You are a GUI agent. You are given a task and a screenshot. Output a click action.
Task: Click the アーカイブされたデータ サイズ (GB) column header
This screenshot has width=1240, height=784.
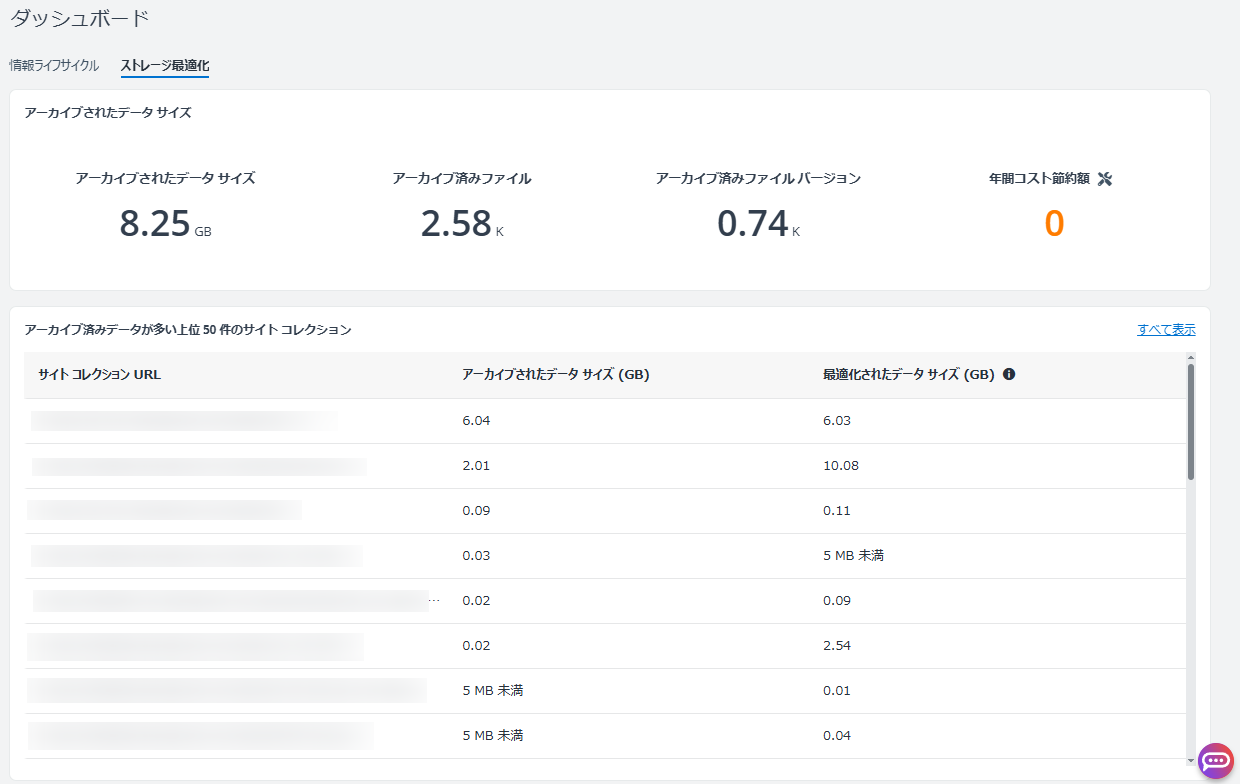[x=556, y=375]
